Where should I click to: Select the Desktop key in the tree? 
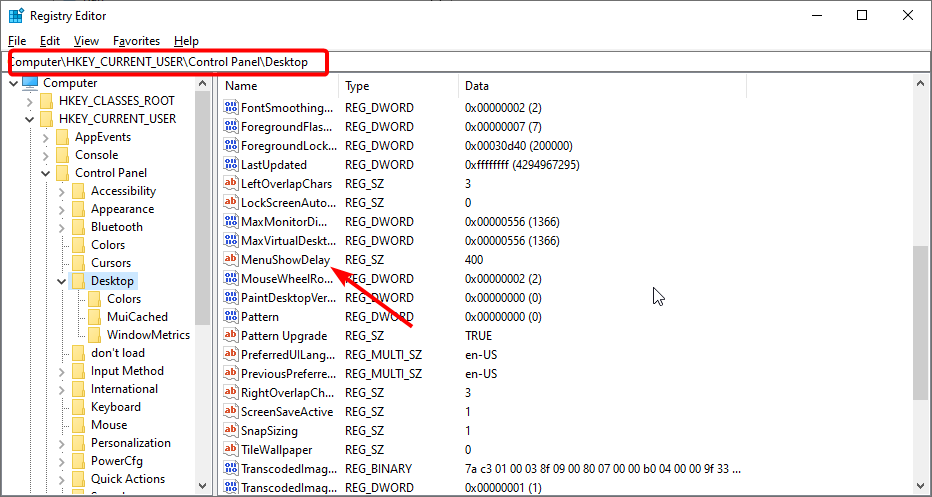[x=112, y=281]
